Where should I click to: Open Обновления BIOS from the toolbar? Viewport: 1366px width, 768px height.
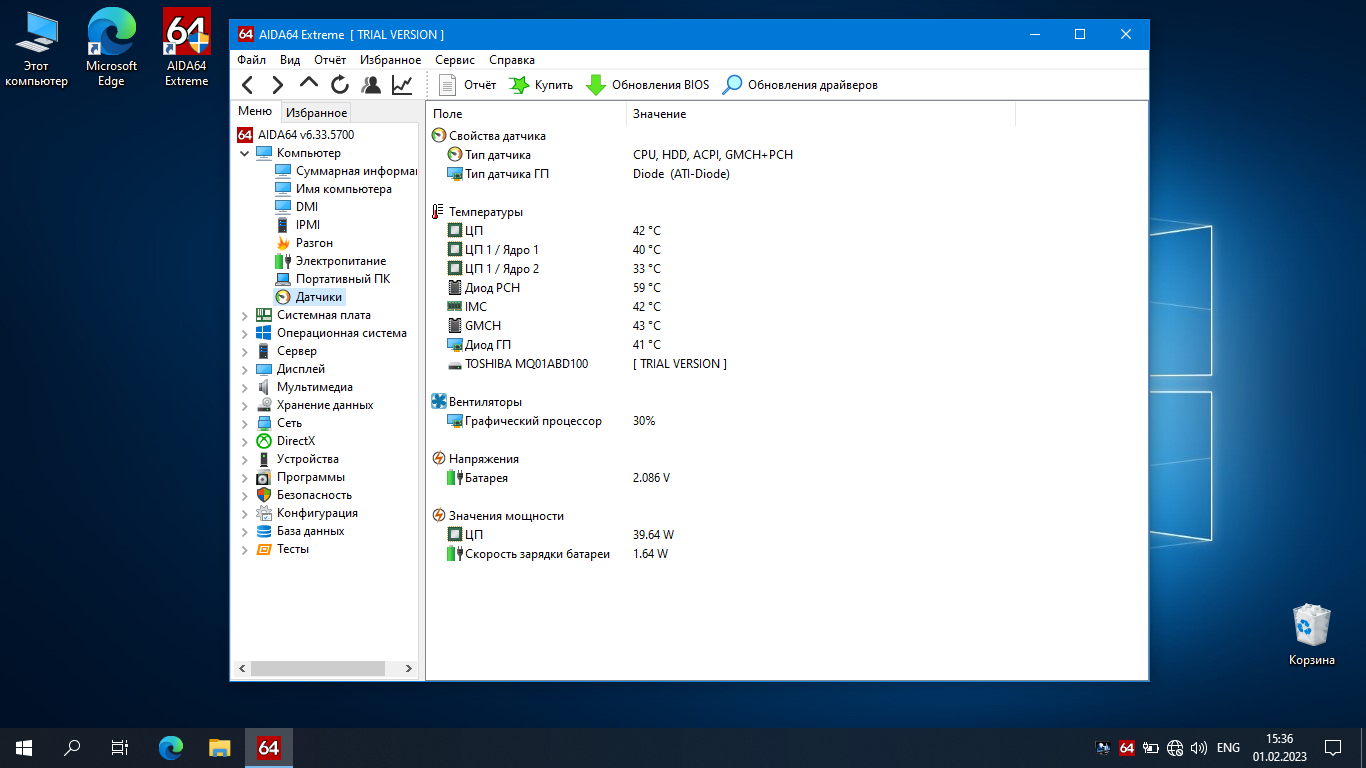pyautogui.click(x=648, y=85)
